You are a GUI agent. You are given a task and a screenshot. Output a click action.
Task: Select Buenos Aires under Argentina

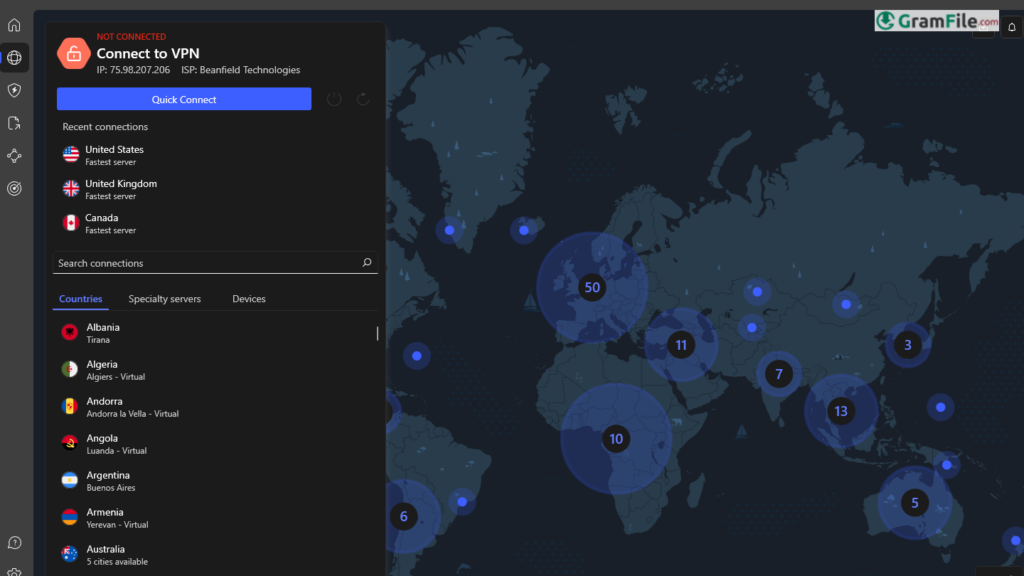(x=110, y=488)
